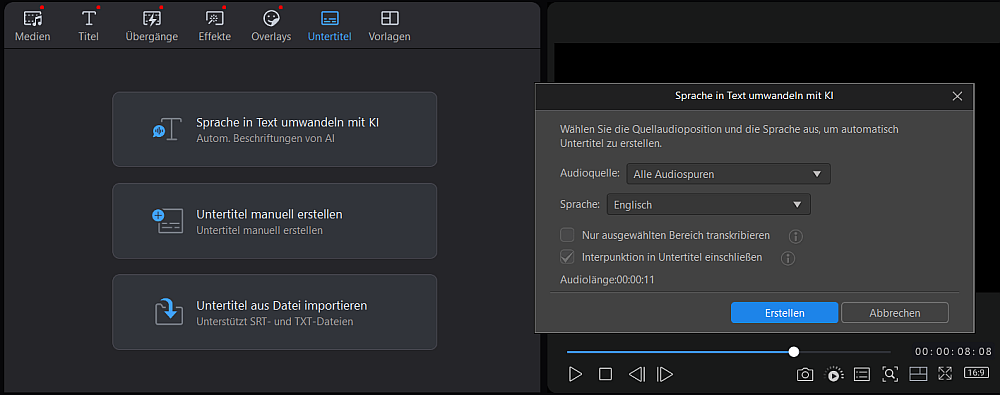The height and width of the screenshot is (395, 1000).
Task: Click the Abbrechen button
Action: coord(895,313)
